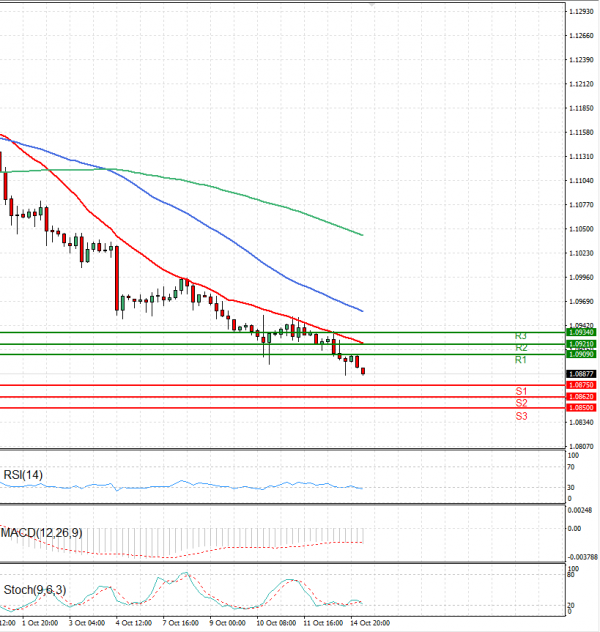This screenshot has width=600, height=632.
Task: Select the 1.09210 green price tag
Action: tap(581, 344)
